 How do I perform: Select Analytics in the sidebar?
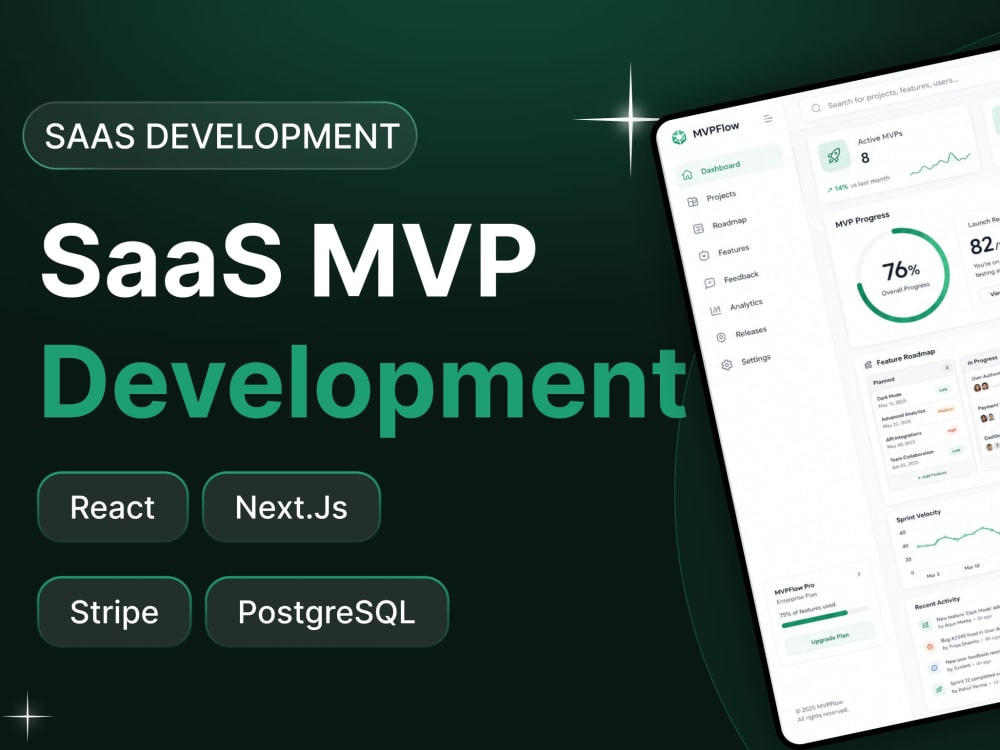tap(746, 305)
